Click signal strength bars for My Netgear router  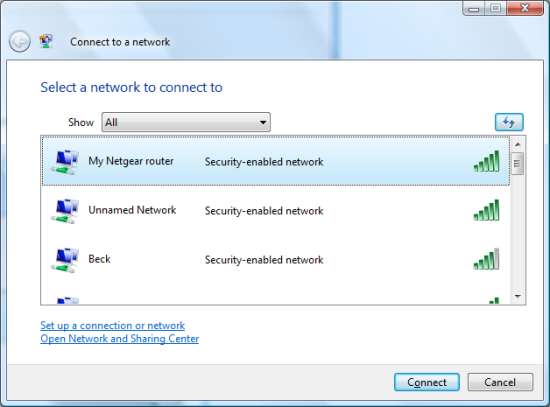point(486,161)
